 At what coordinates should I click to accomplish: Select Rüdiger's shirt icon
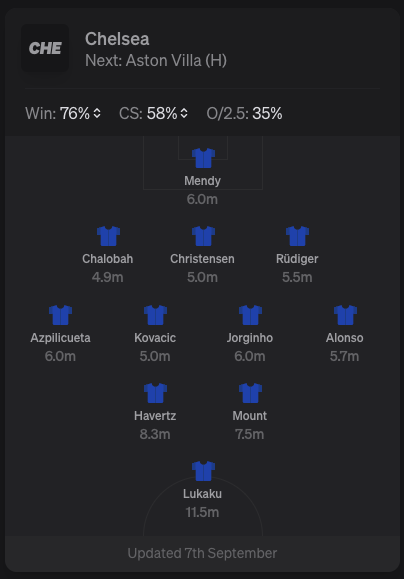(x=297, y=236)
